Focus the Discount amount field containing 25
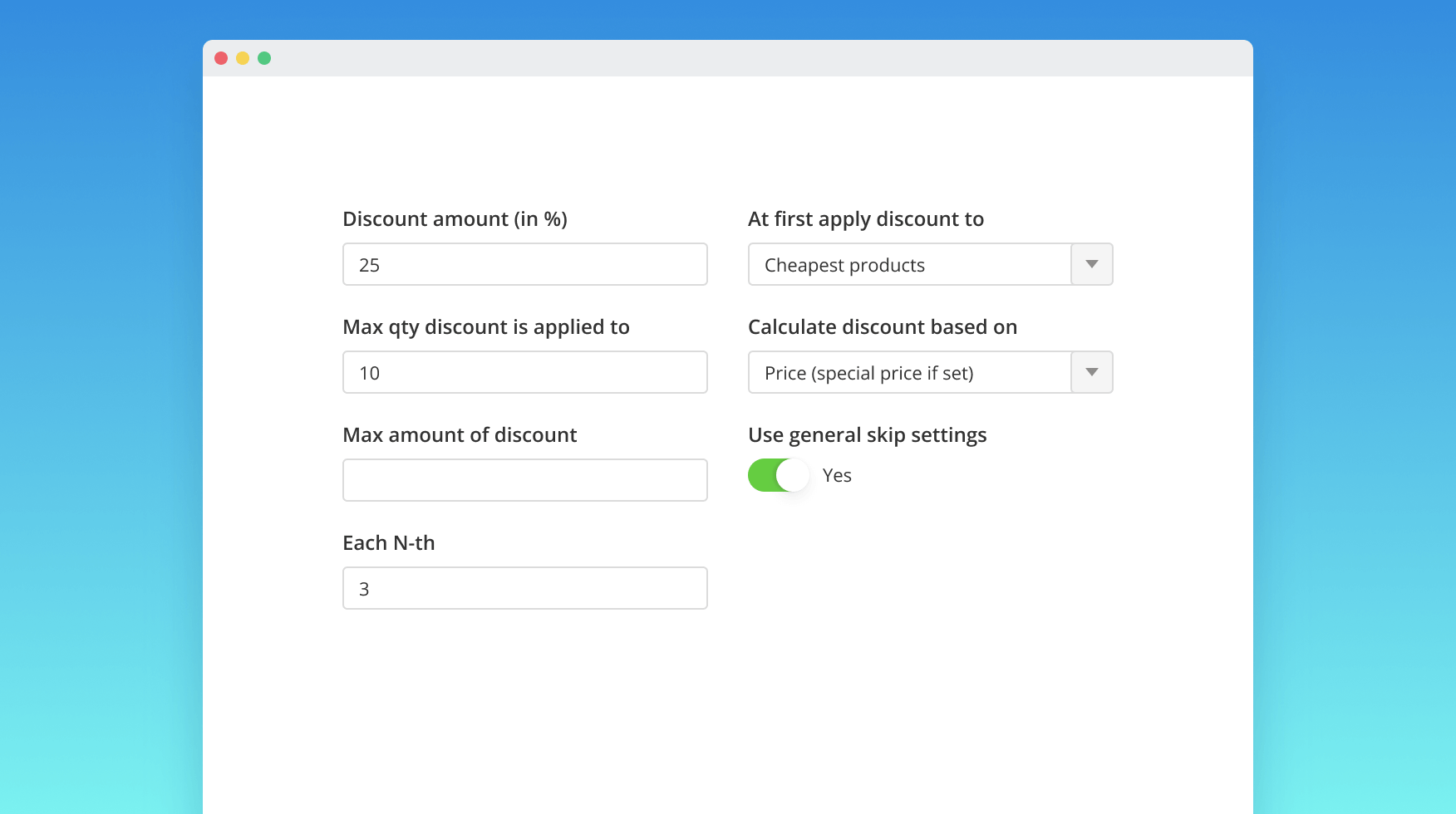 pyautogui.click(x=525, y=264)
